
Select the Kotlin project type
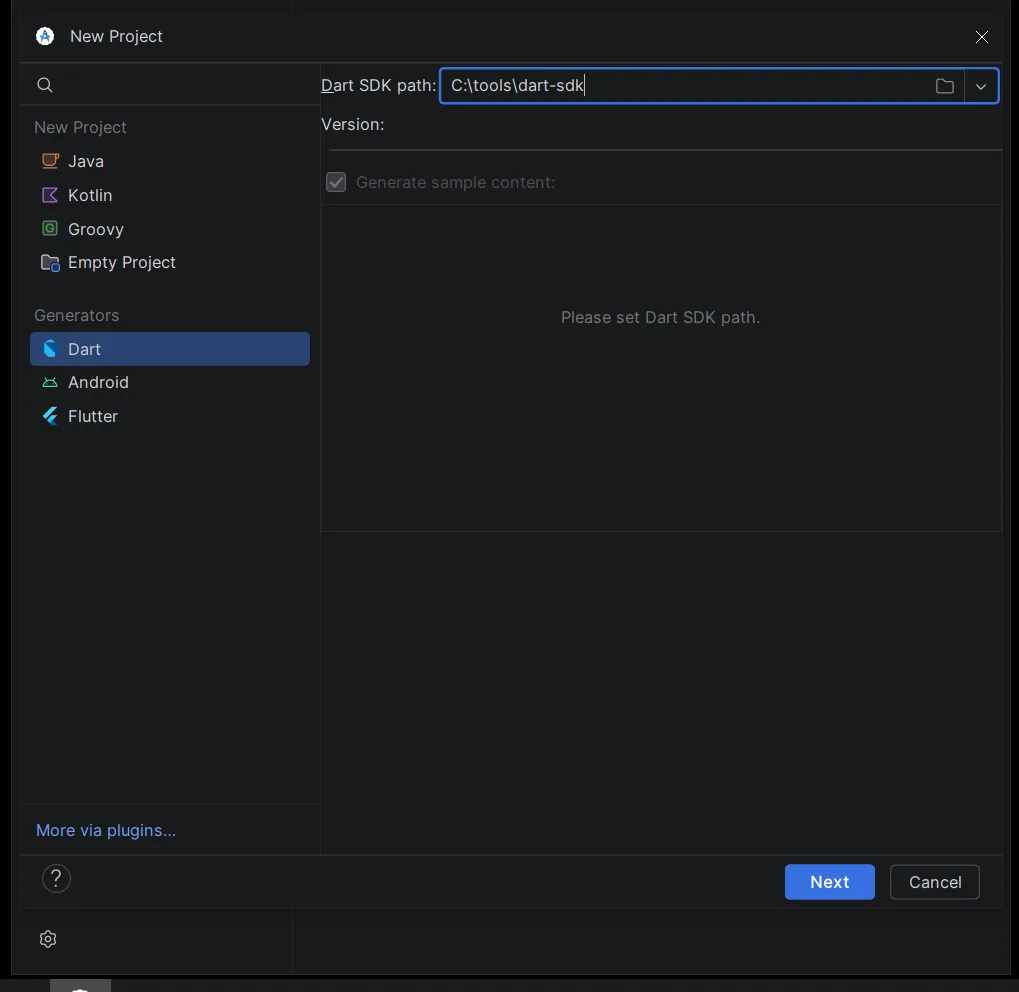point(170,195)
